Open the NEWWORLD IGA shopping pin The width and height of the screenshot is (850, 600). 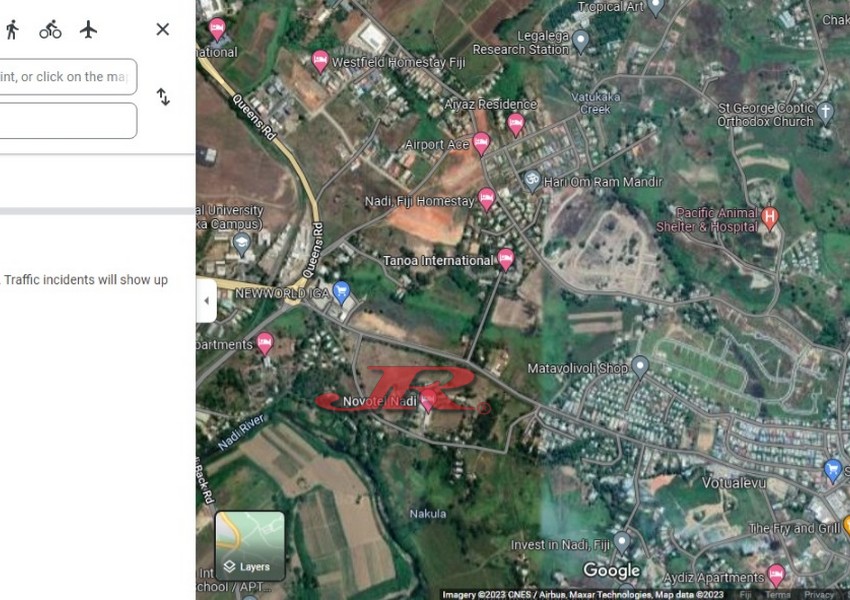click(342, 292)
